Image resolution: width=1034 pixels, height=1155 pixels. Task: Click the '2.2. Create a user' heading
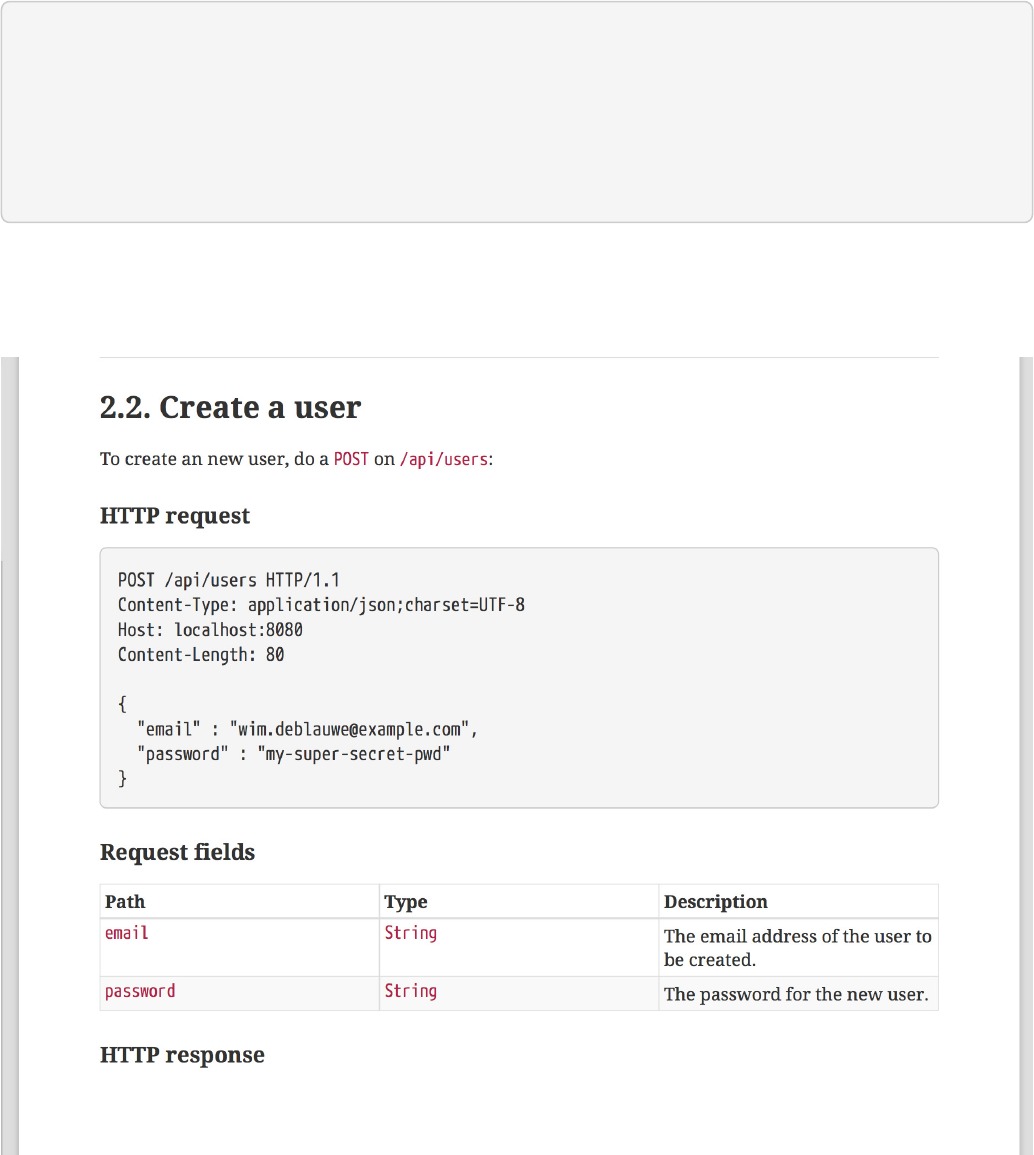[x=230, y=407]
